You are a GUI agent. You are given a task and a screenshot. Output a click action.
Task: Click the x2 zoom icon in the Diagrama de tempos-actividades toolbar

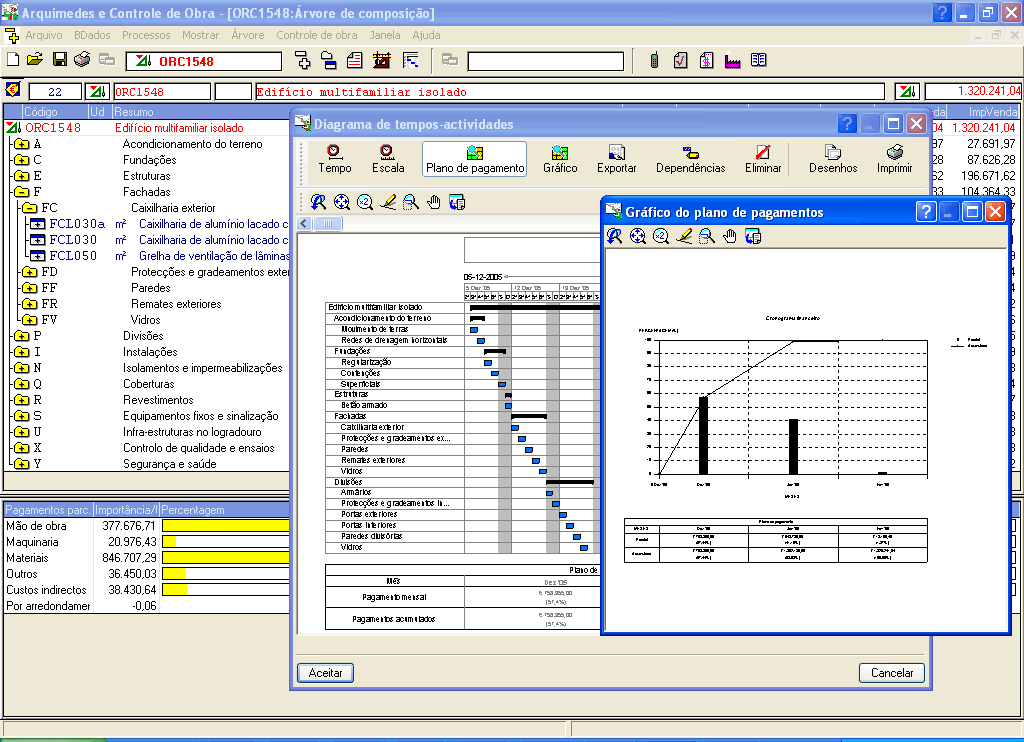364,202
